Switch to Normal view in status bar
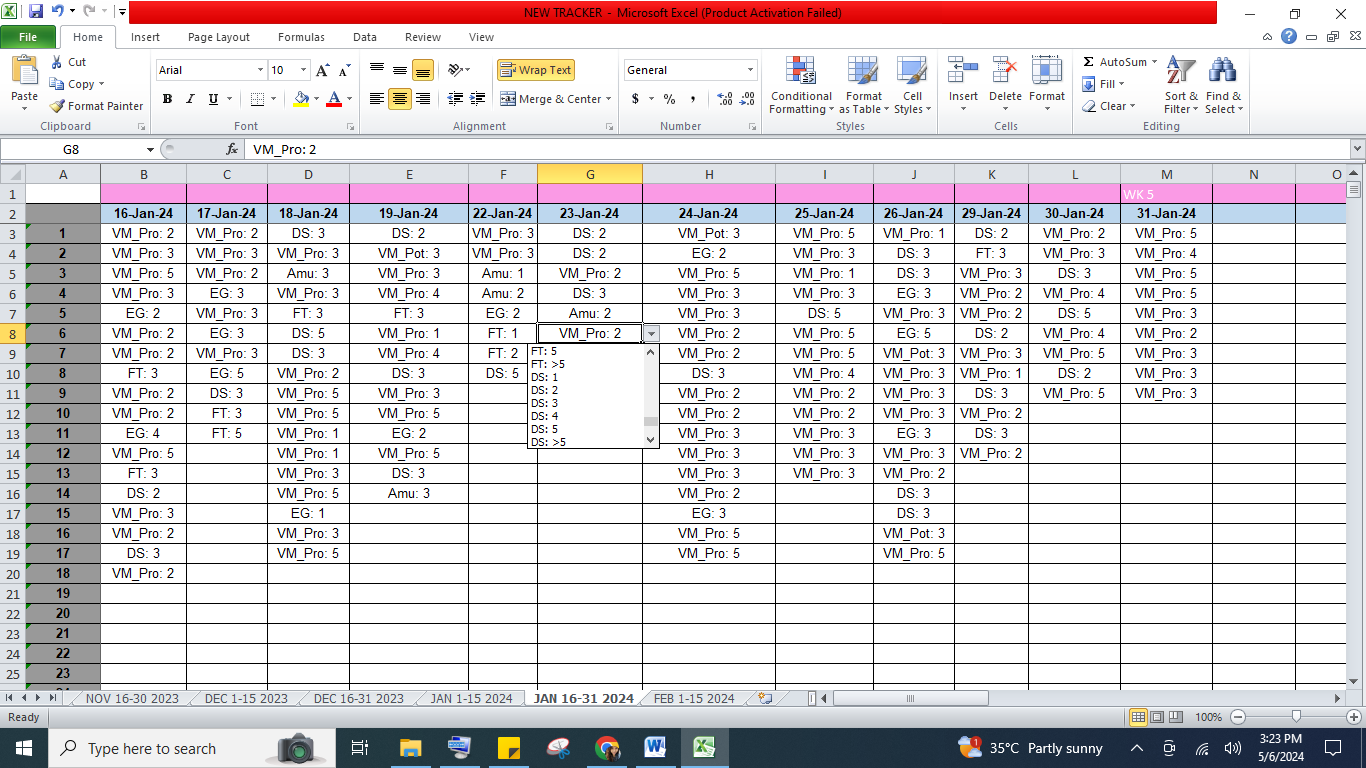Image resolution: width=1366 pixels, height=768 pixels. 1138,717
